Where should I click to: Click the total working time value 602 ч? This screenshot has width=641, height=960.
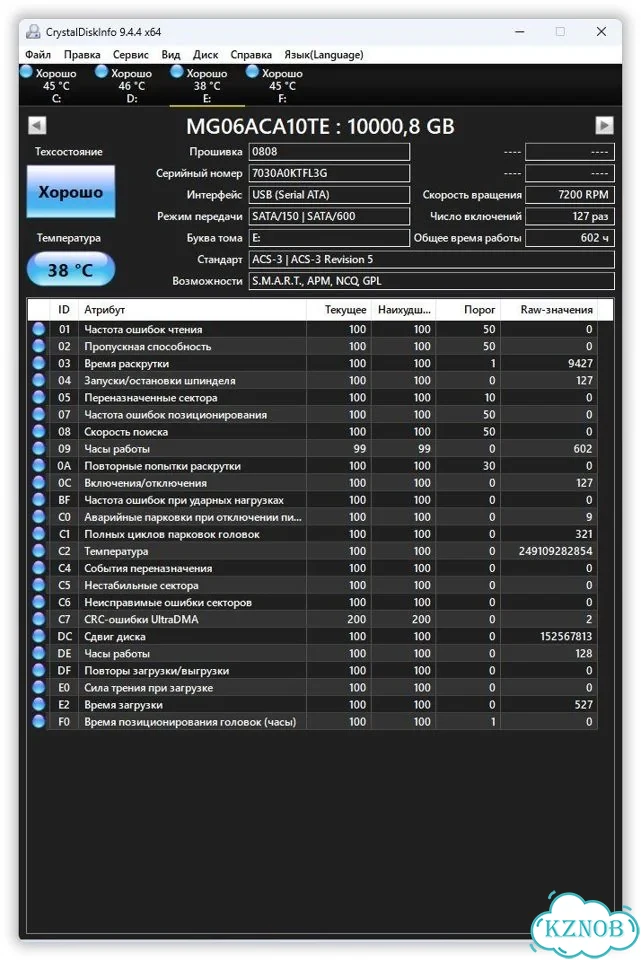[x=569, y=238]
